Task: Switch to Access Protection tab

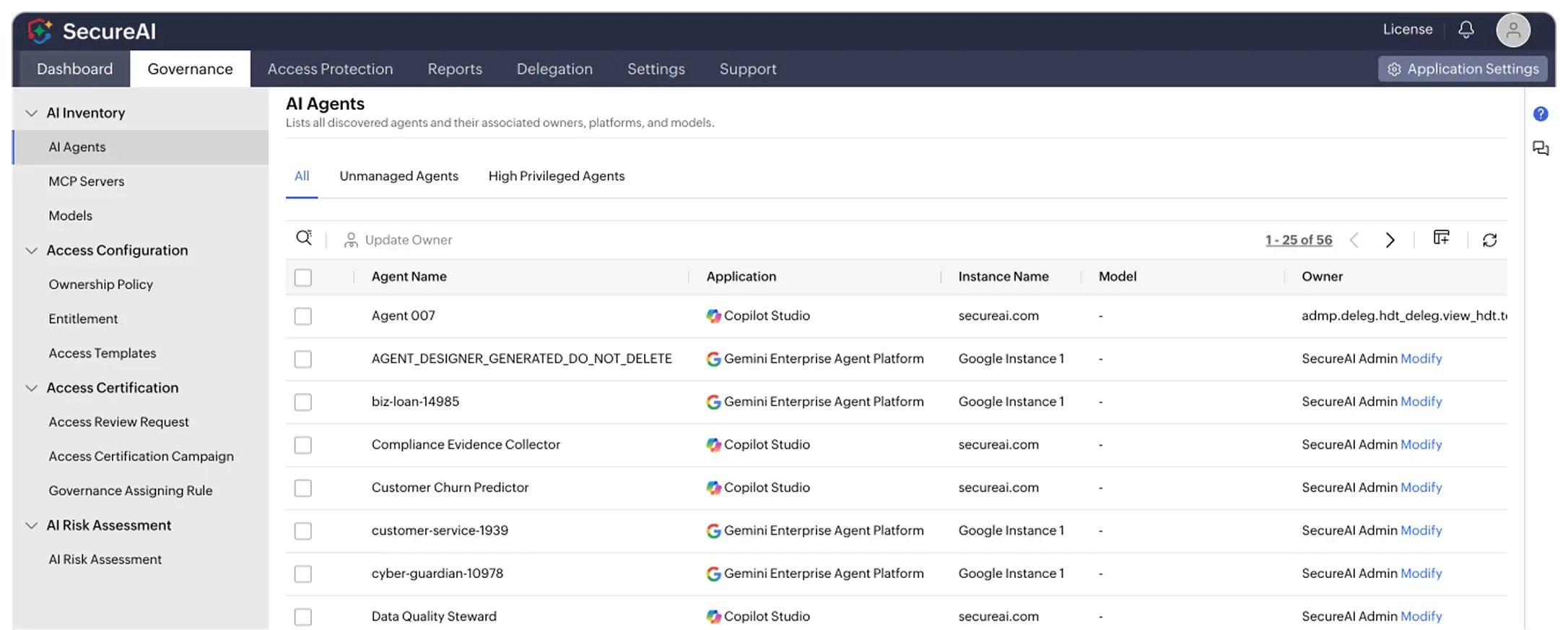Action: (330, 69)
